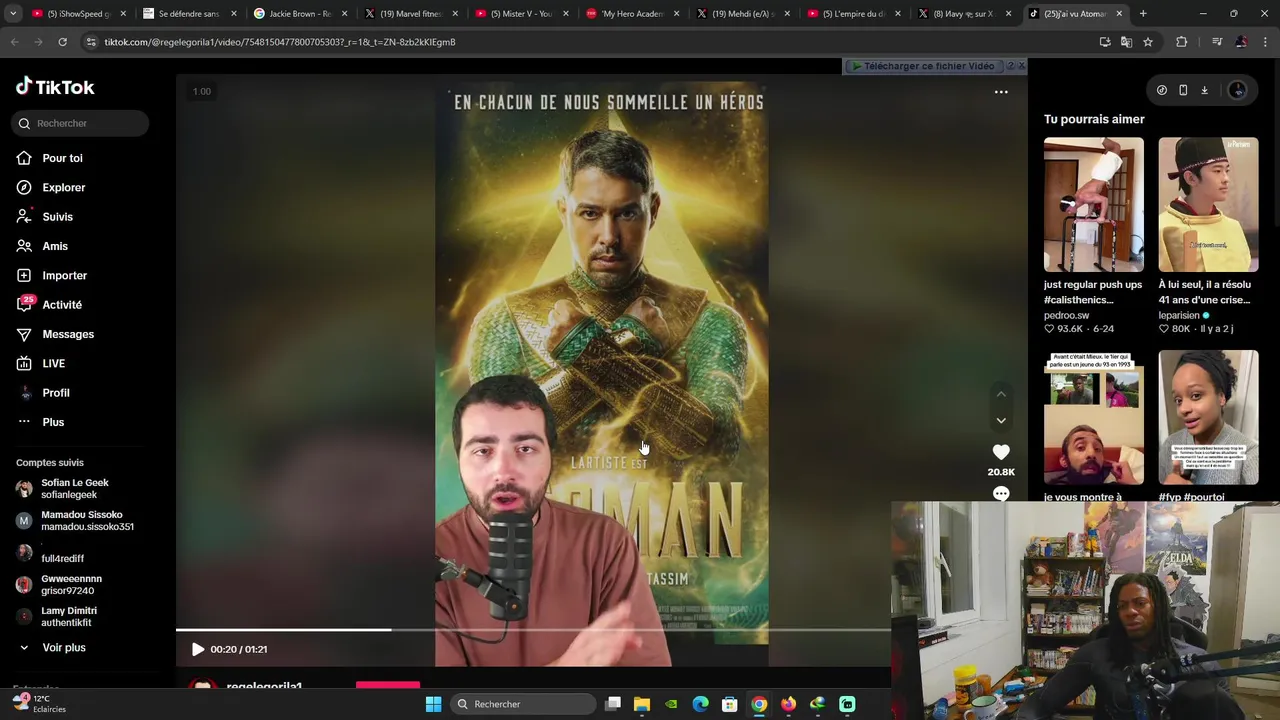Open the #fyp #pourtoi video thumbnail
This screenshot has height=720, width=1280.
tap(1208, 417)
